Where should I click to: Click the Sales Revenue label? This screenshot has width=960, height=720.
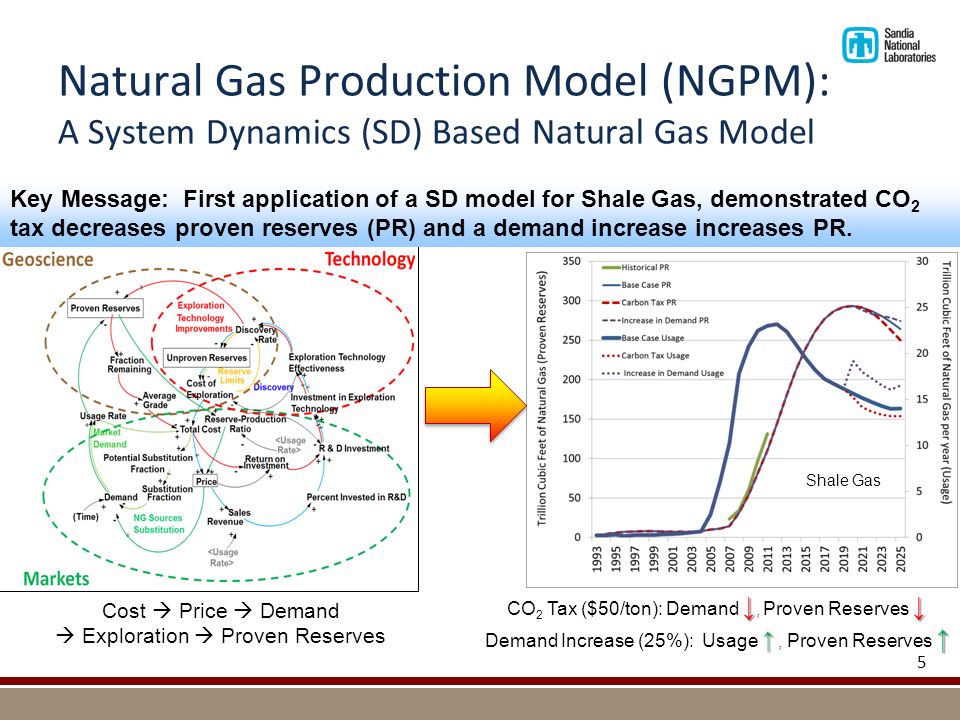pyautogui.click(x=230, y=517)
